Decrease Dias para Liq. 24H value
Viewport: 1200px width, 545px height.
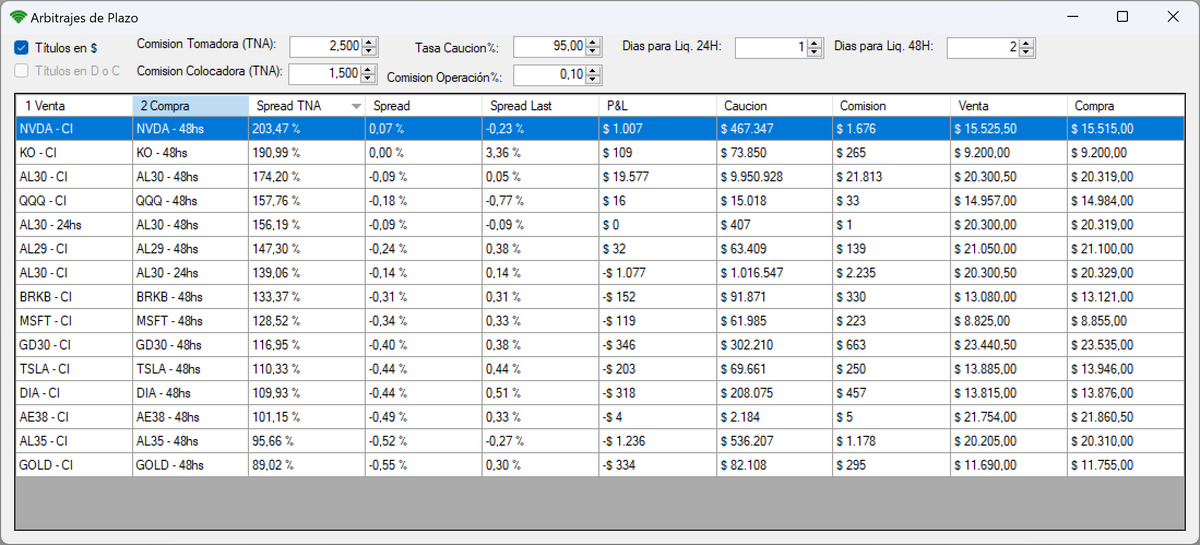[x=814, y=51]
